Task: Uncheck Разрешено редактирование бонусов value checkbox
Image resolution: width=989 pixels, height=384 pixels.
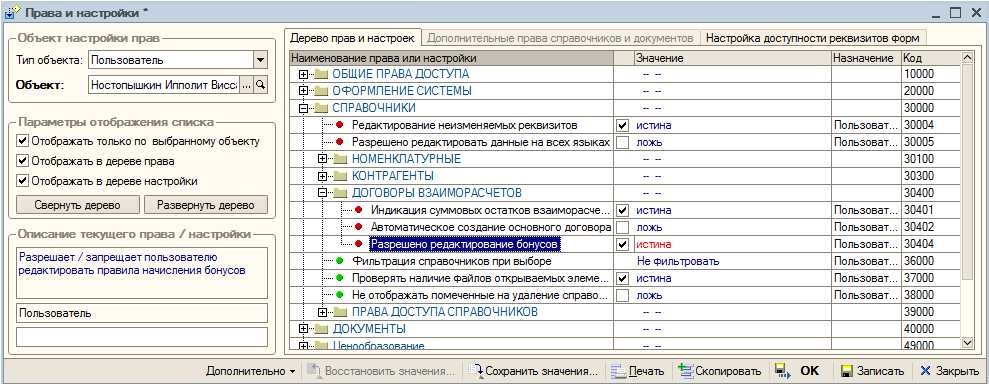Action: (623, 244)
